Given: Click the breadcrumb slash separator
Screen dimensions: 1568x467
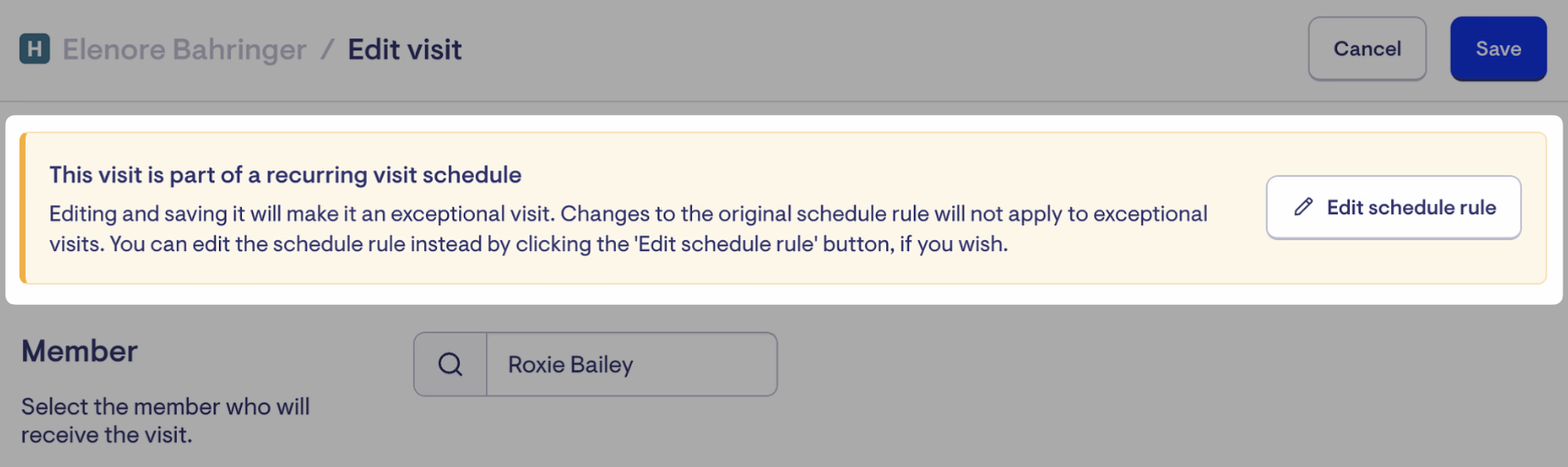Looking at the screenshot, I should (327, 49).
